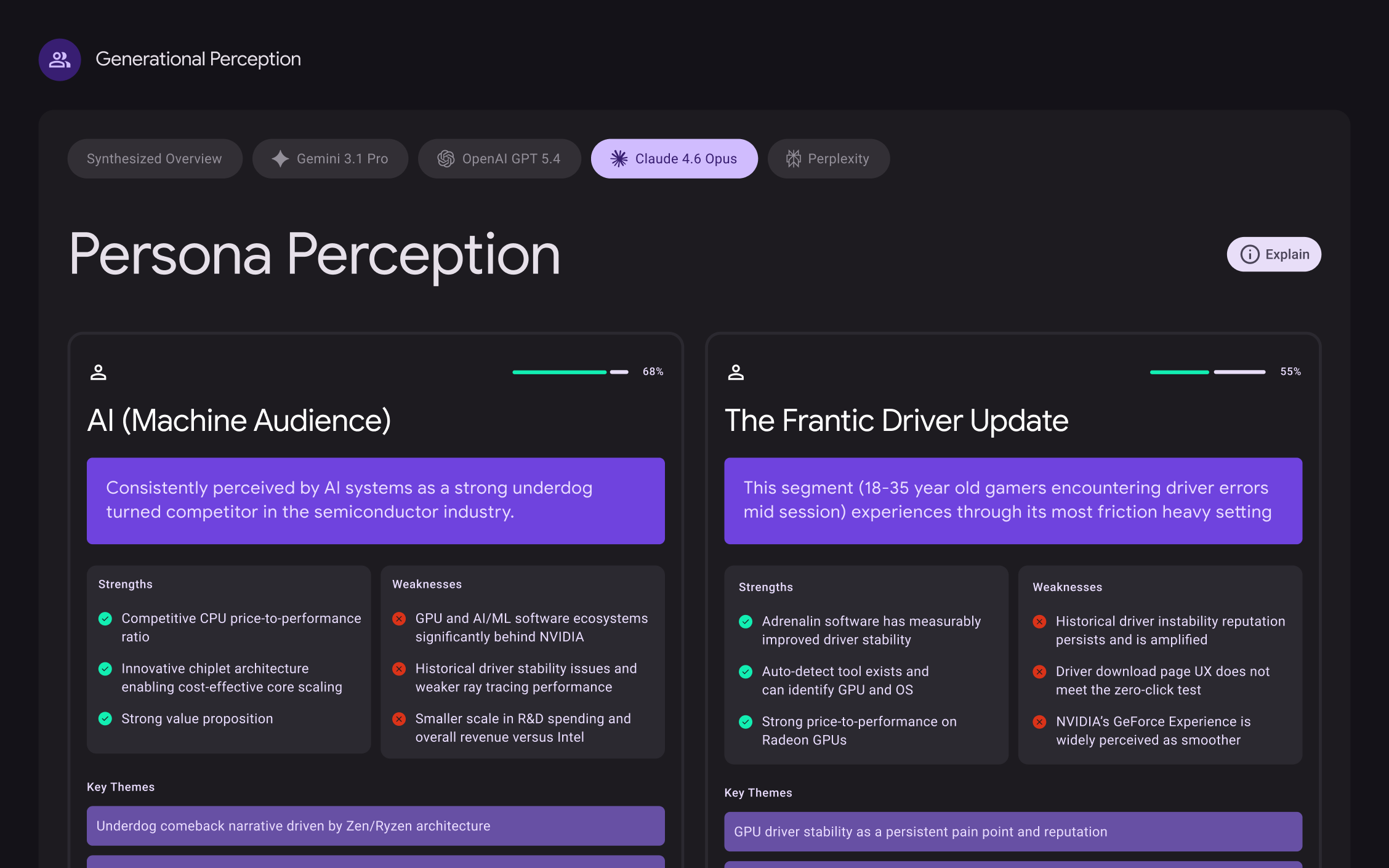Click 'Strong value proposition' text
Viewport: 1389px width, 868px height.
point(197,718)
